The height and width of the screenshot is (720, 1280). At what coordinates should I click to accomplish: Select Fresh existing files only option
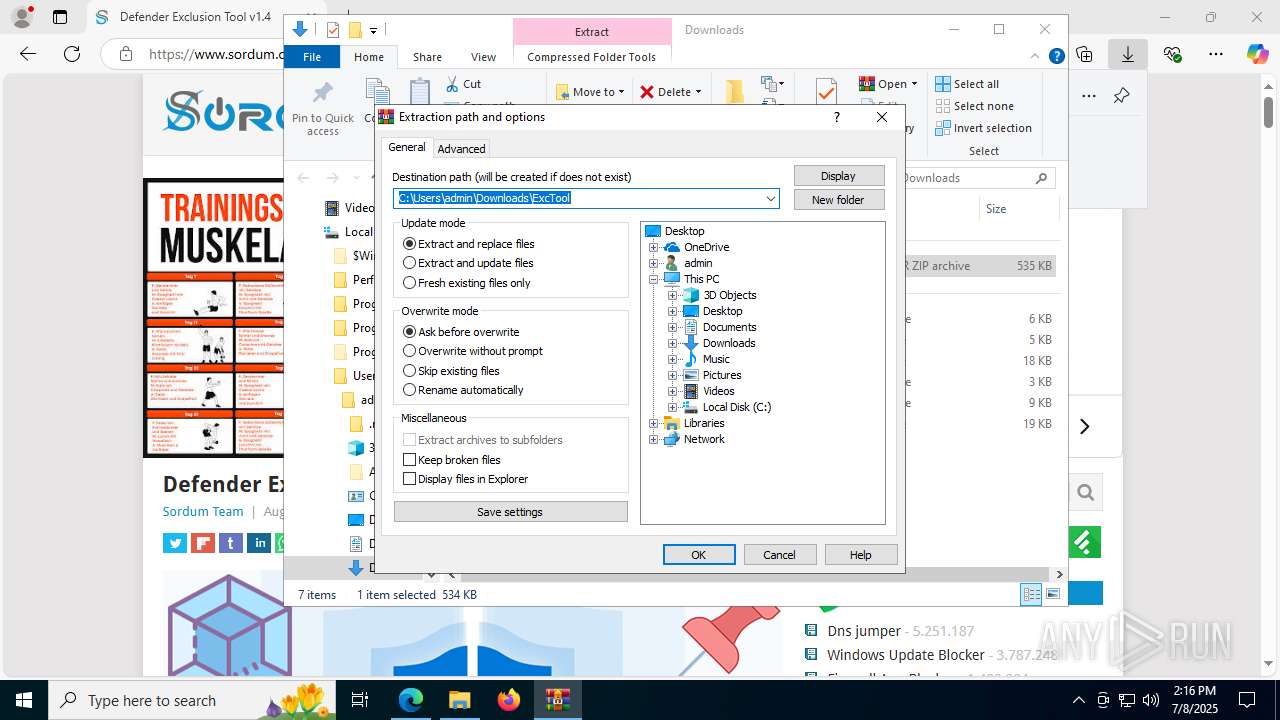tap(467, 283)
